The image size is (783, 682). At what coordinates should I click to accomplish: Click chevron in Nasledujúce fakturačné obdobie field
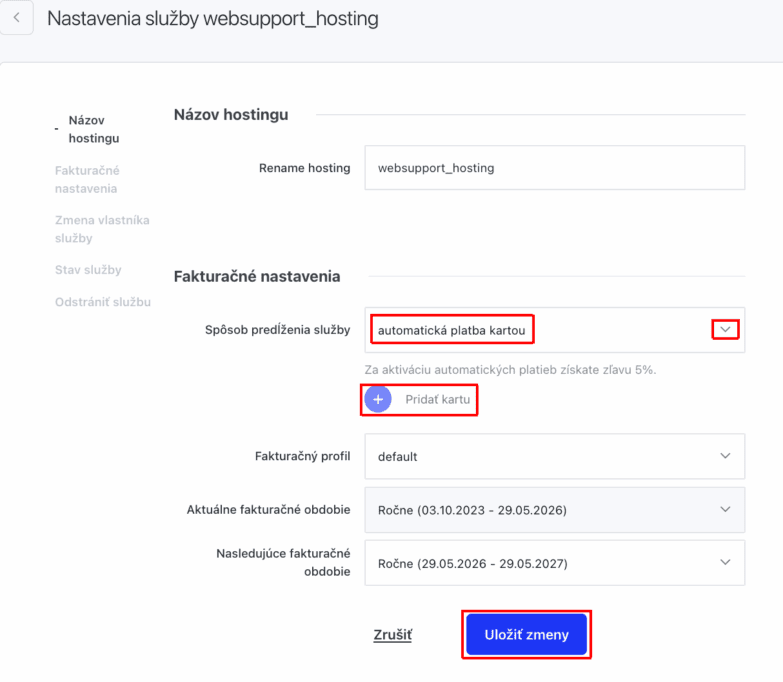click(726, 563)
